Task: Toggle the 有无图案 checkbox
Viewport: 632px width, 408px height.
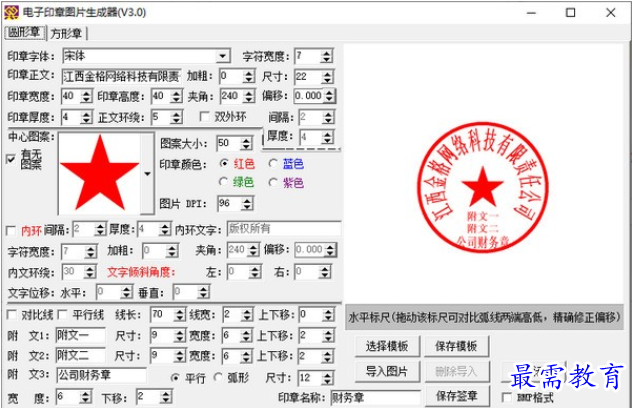Action: click(11, 159)
